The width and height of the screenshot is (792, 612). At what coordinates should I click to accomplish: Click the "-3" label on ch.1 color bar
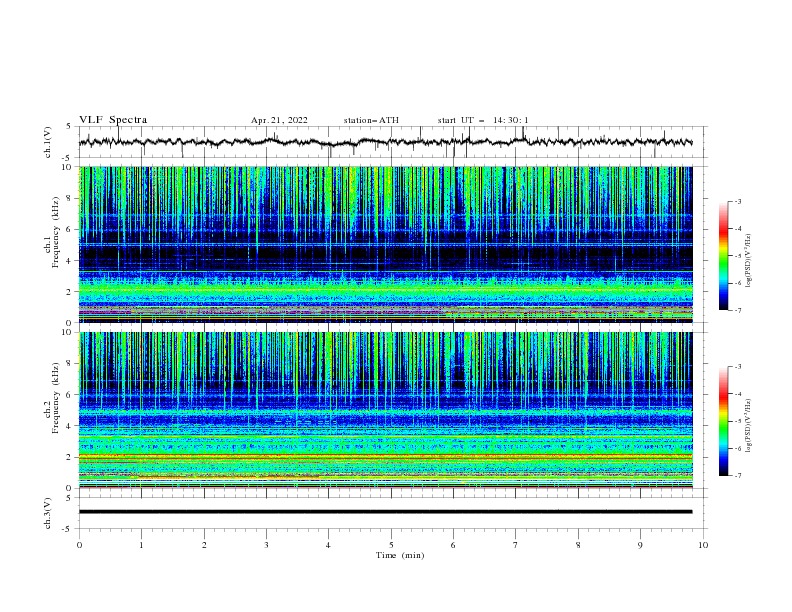737,201
